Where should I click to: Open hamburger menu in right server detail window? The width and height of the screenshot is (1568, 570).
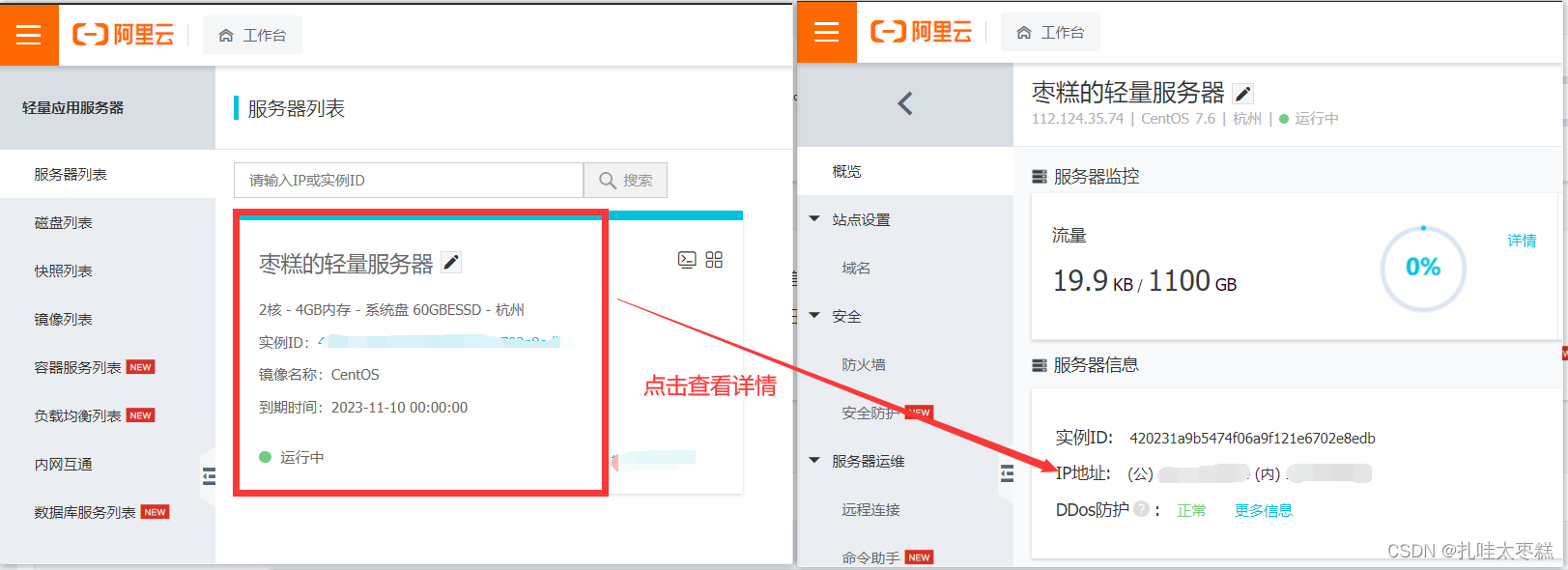(827, 32)
